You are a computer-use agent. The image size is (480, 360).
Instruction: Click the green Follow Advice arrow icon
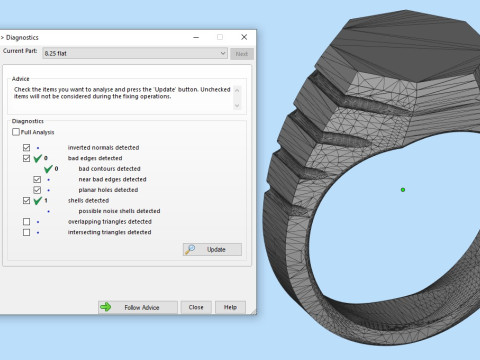click(x=106, y=307)
